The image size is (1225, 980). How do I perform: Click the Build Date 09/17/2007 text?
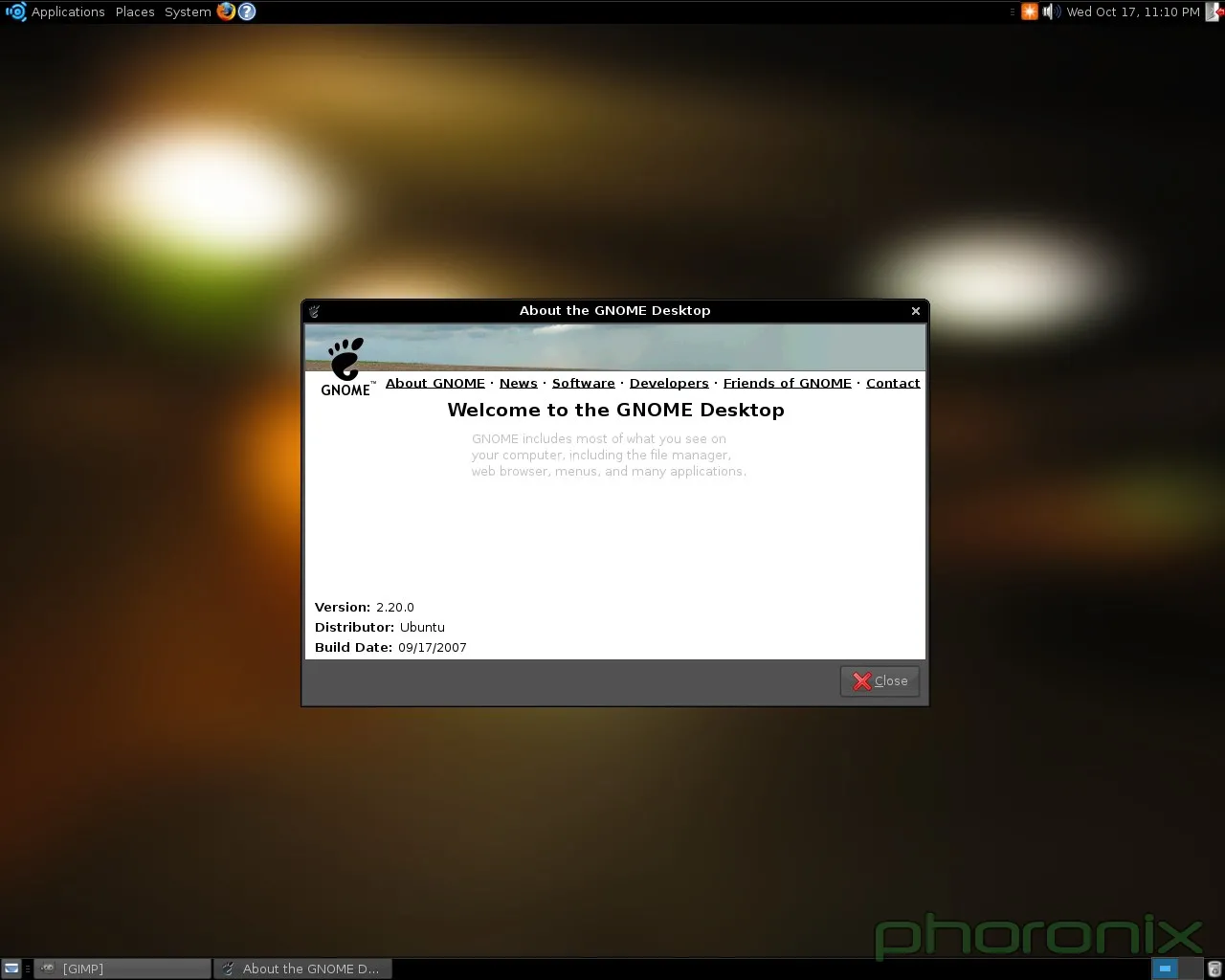click(x=390, y=648)
